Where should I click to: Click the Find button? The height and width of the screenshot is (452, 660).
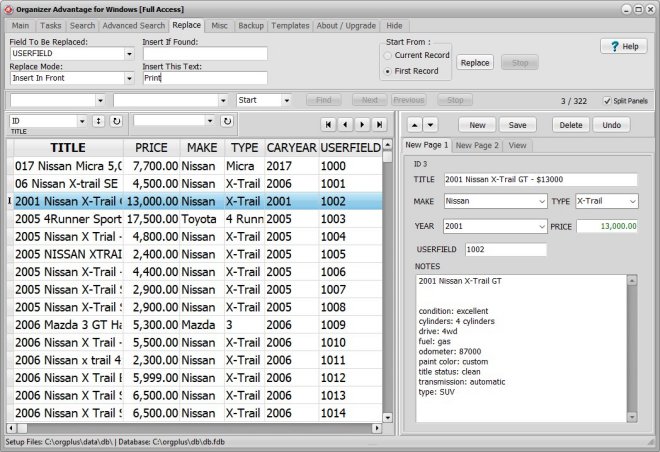(x=323, y=100)
